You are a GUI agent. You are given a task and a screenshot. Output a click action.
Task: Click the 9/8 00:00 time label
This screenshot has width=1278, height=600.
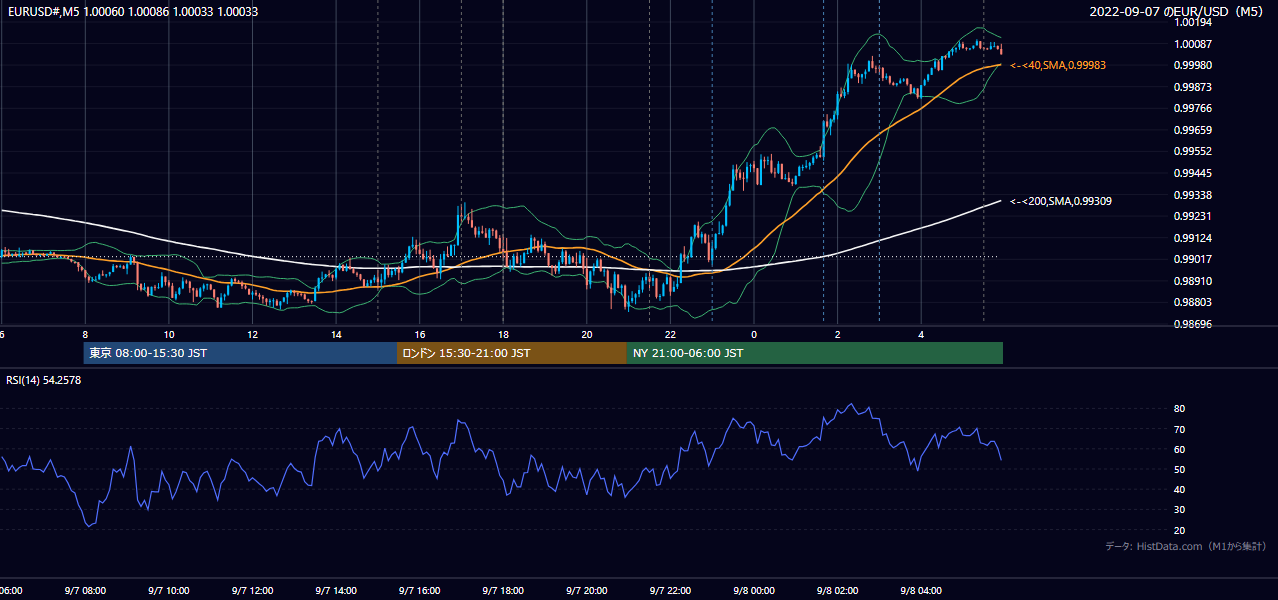753,590
